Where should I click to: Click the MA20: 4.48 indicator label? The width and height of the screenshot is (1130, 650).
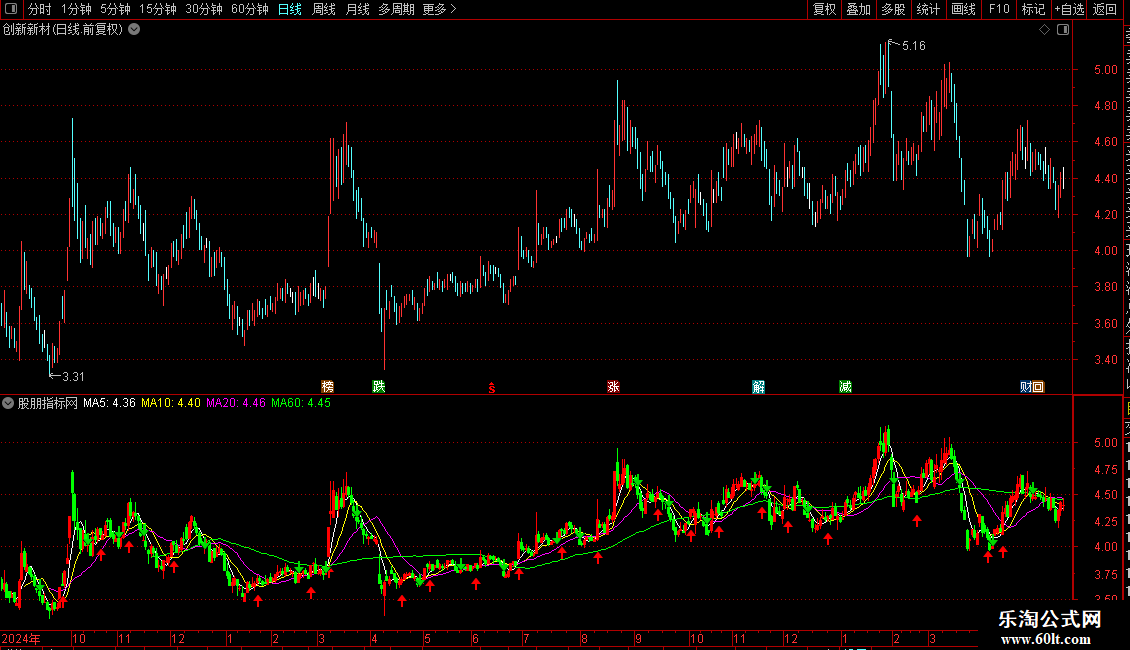236,404
